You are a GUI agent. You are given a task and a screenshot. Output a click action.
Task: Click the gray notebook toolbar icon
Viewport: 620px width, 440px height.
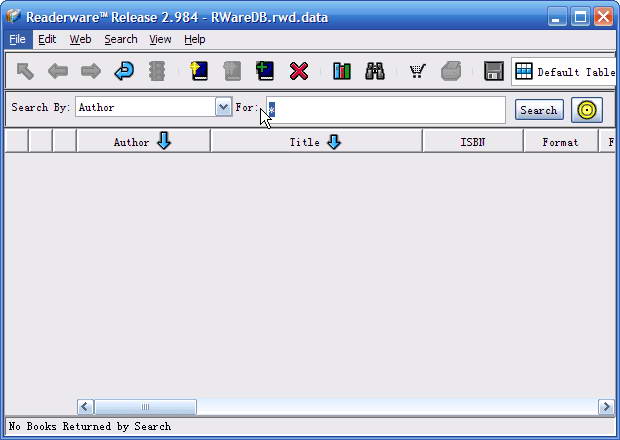click(157, 72)
